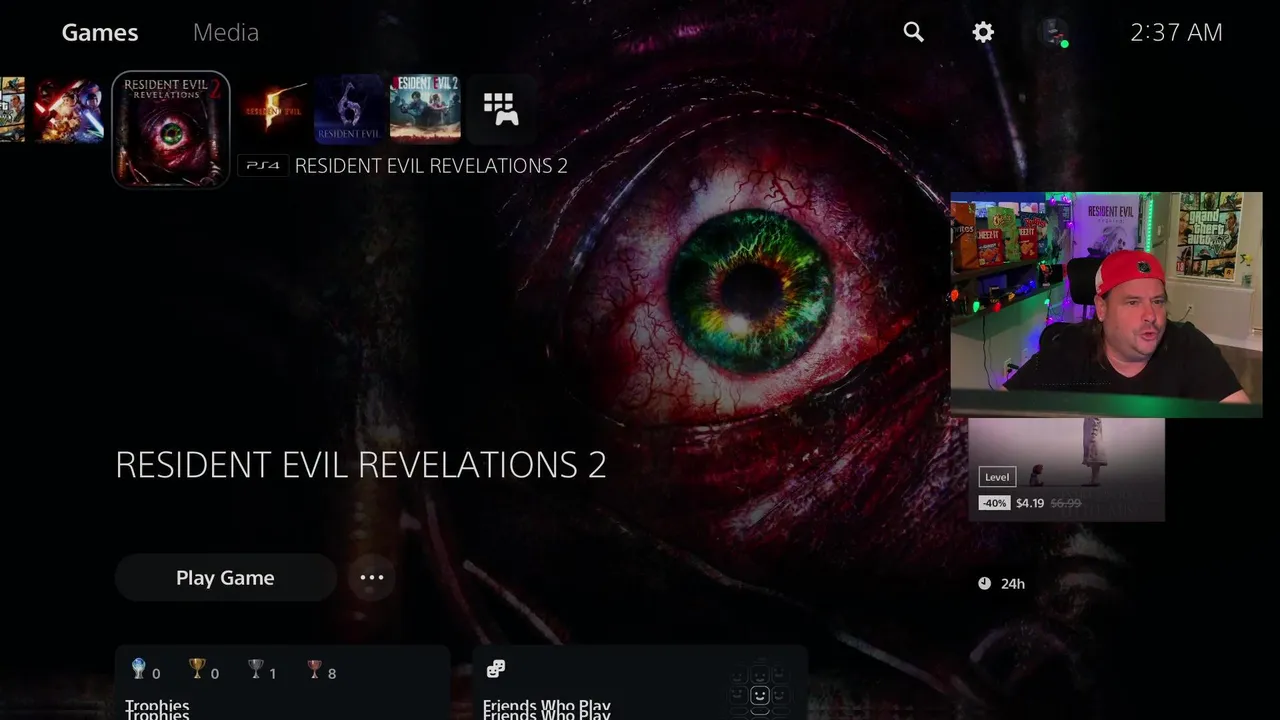
Task: Select the LEGO Star Wars game tile
Action: click(69, 109)
